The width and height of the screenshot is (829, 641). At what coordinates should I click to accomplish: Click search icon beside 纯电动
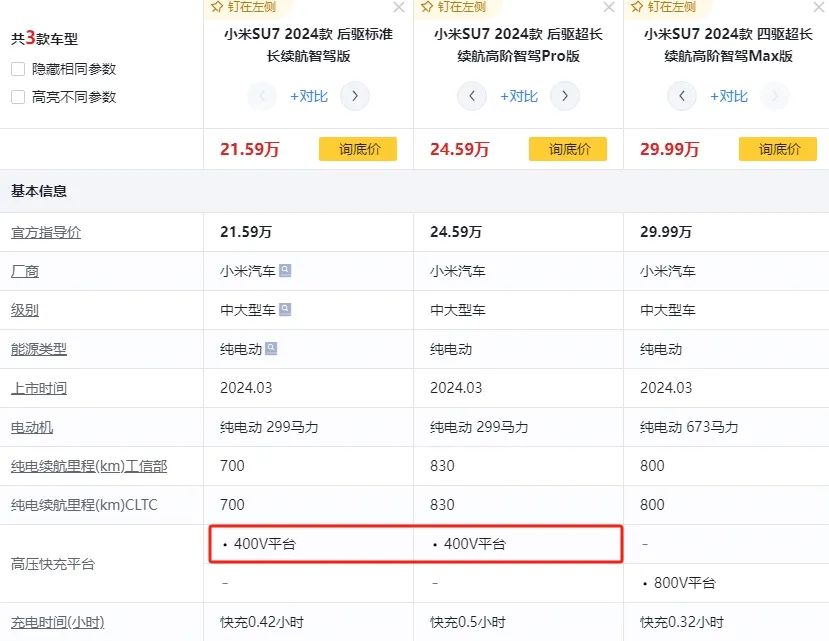(x=271, y=348)
